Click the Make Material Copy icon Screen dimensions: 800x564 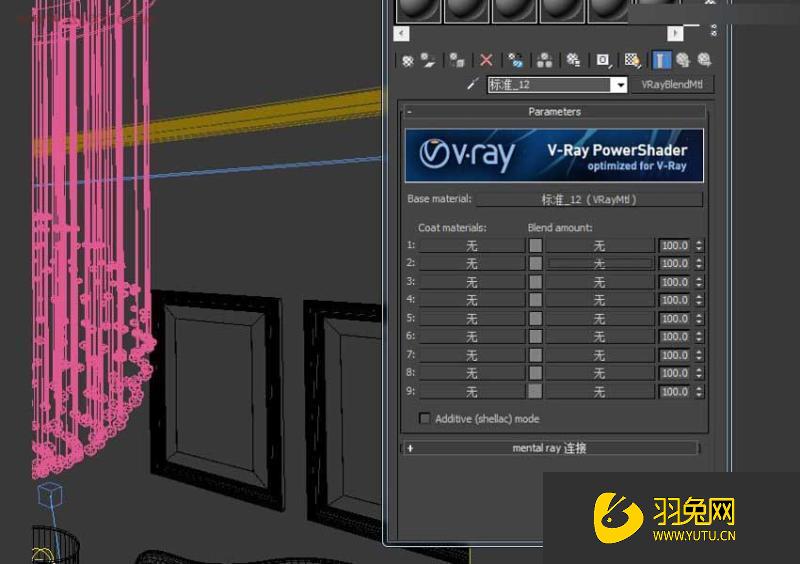click(515, 61)
